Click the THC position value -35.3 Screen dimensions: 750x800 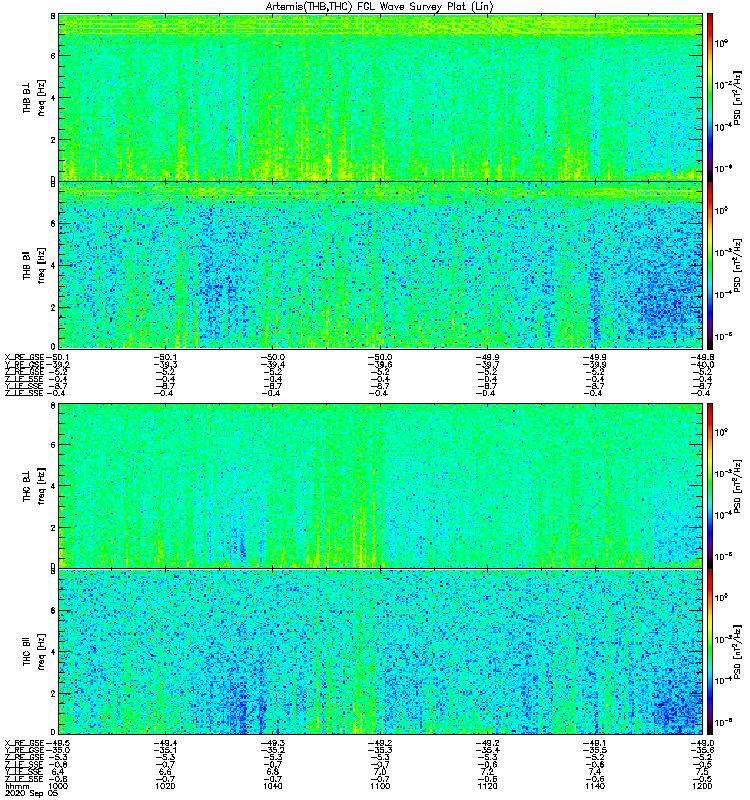(380, 750)
